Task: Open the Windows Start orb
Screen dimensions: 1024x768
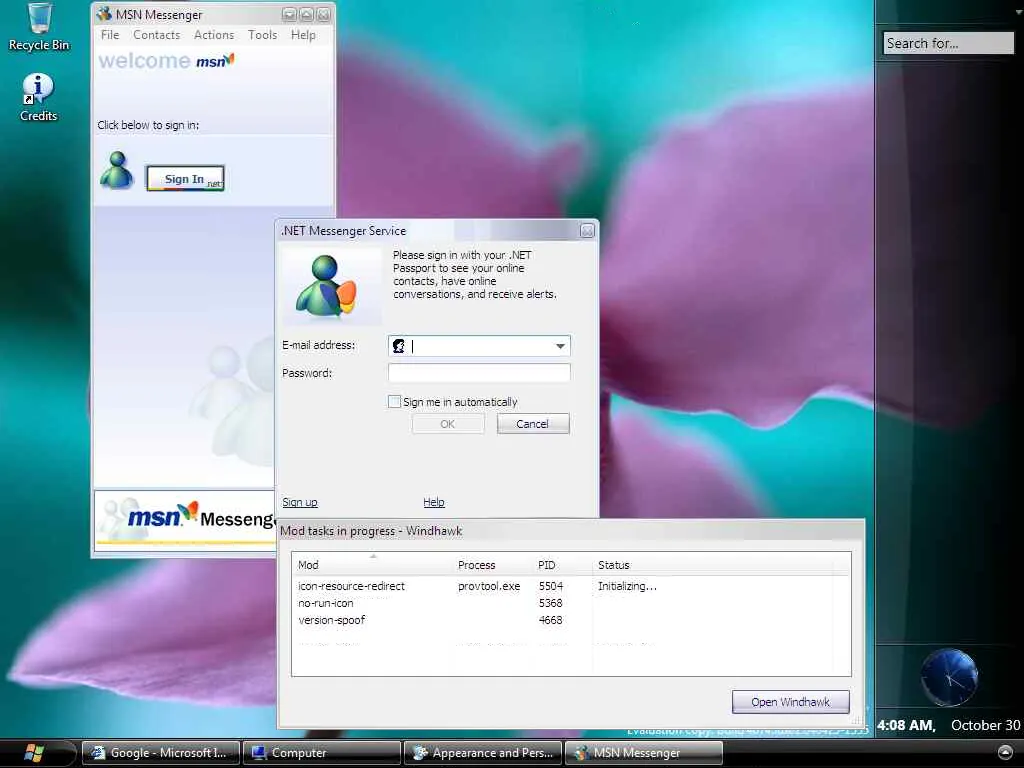Action: [x=33, y=752]
